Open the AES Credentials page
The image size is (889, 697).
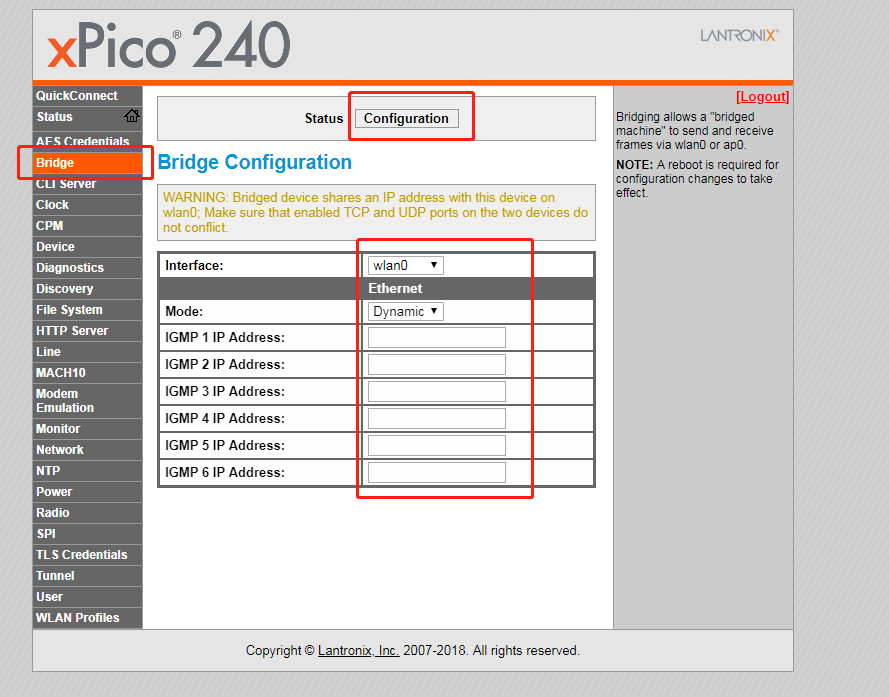87,141
